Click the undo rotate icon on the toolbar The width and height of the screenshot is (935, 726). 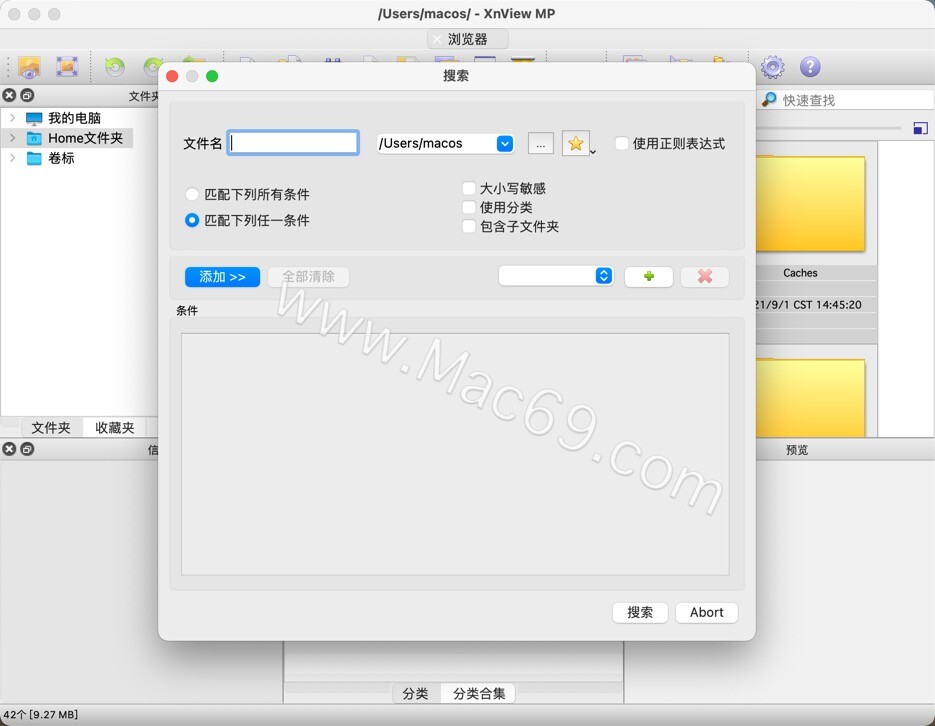point(115,66)
